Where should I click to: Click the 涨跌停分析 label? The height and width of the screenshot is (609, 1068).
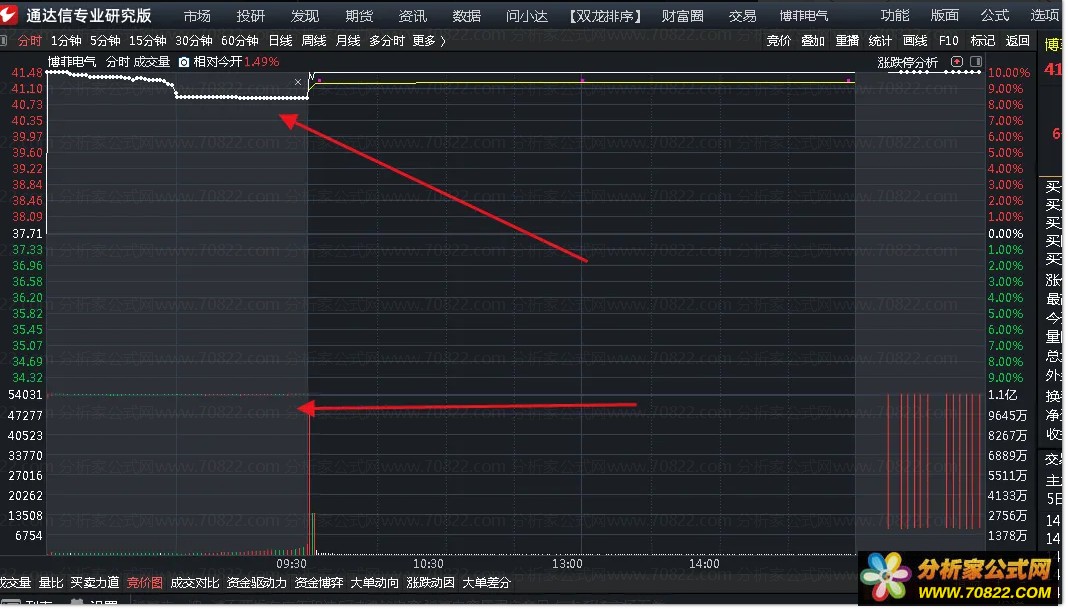click(x=908, y=63)
